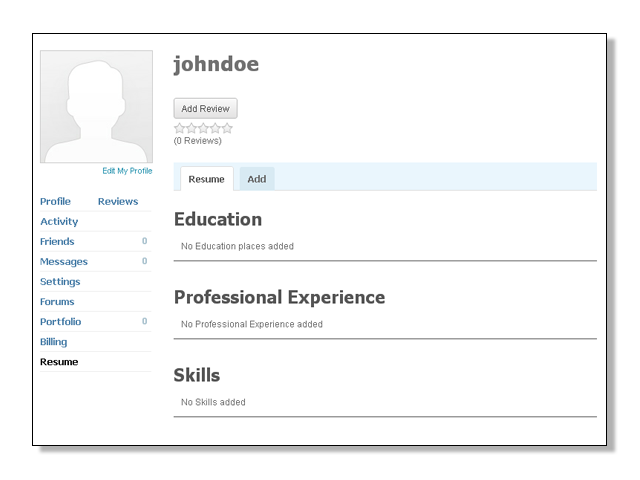Select the Resume tab
This screenshot has height=480, width=640.
206,179
